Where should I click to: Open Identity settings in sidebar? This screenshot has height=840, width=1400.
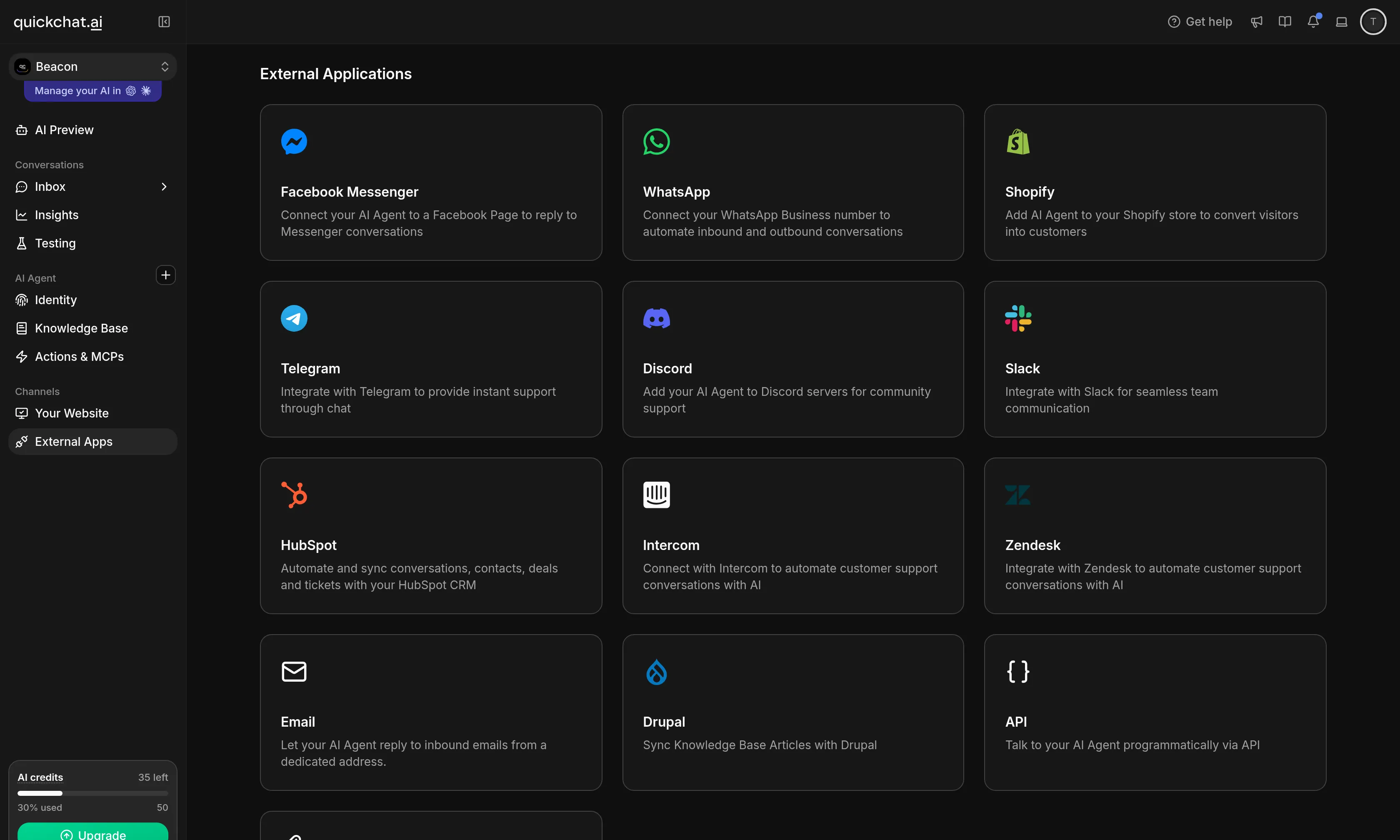93,300
